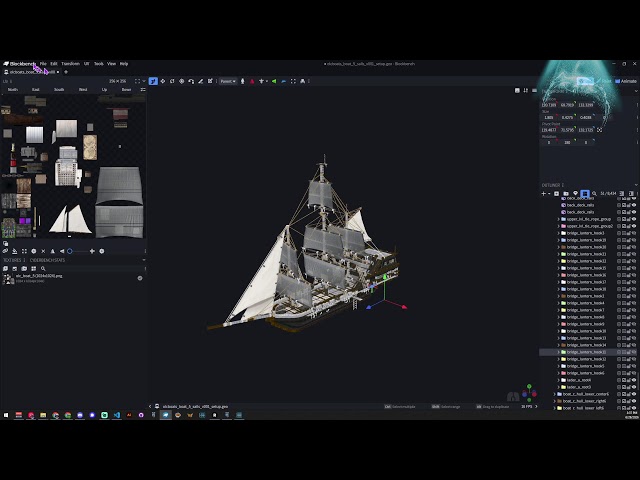Open the Edit menu
The width and height of the screenshot is (640, 480).
[54, 64]
